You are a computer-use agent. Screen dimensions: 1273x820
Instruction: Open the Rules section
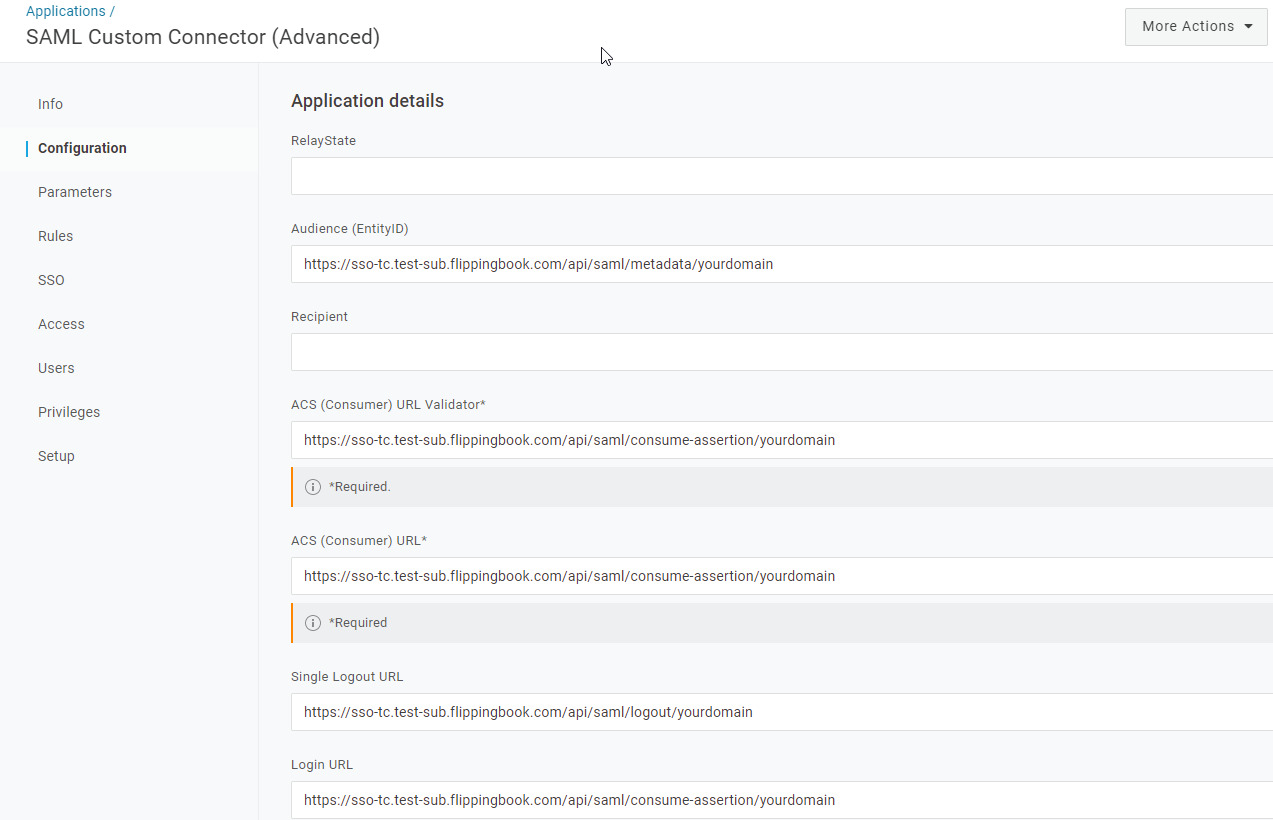click(x=56, y=236)
